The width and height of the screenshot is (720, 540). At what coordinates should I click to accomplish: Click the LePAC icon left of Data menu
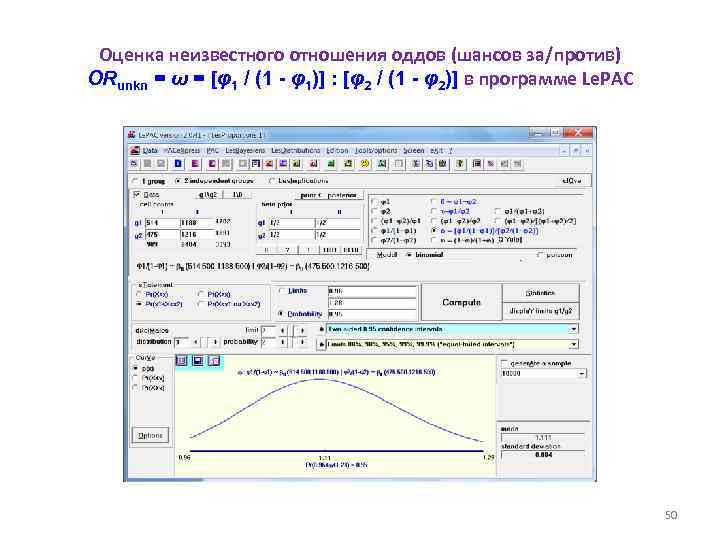tap(135, 151)
